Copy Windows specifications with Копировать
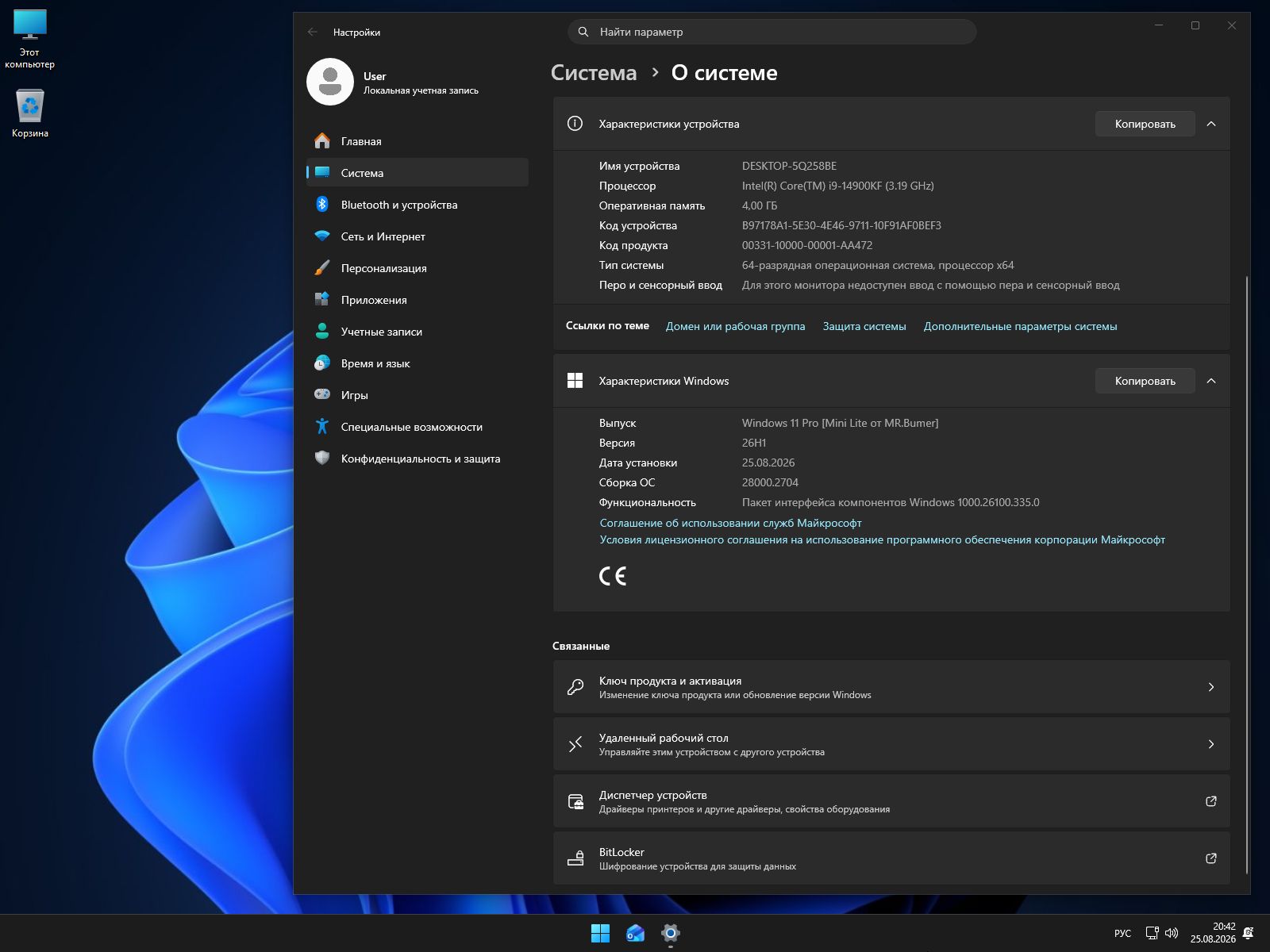This screenshot has width=1270, height=952. (x=1145, y=381)
